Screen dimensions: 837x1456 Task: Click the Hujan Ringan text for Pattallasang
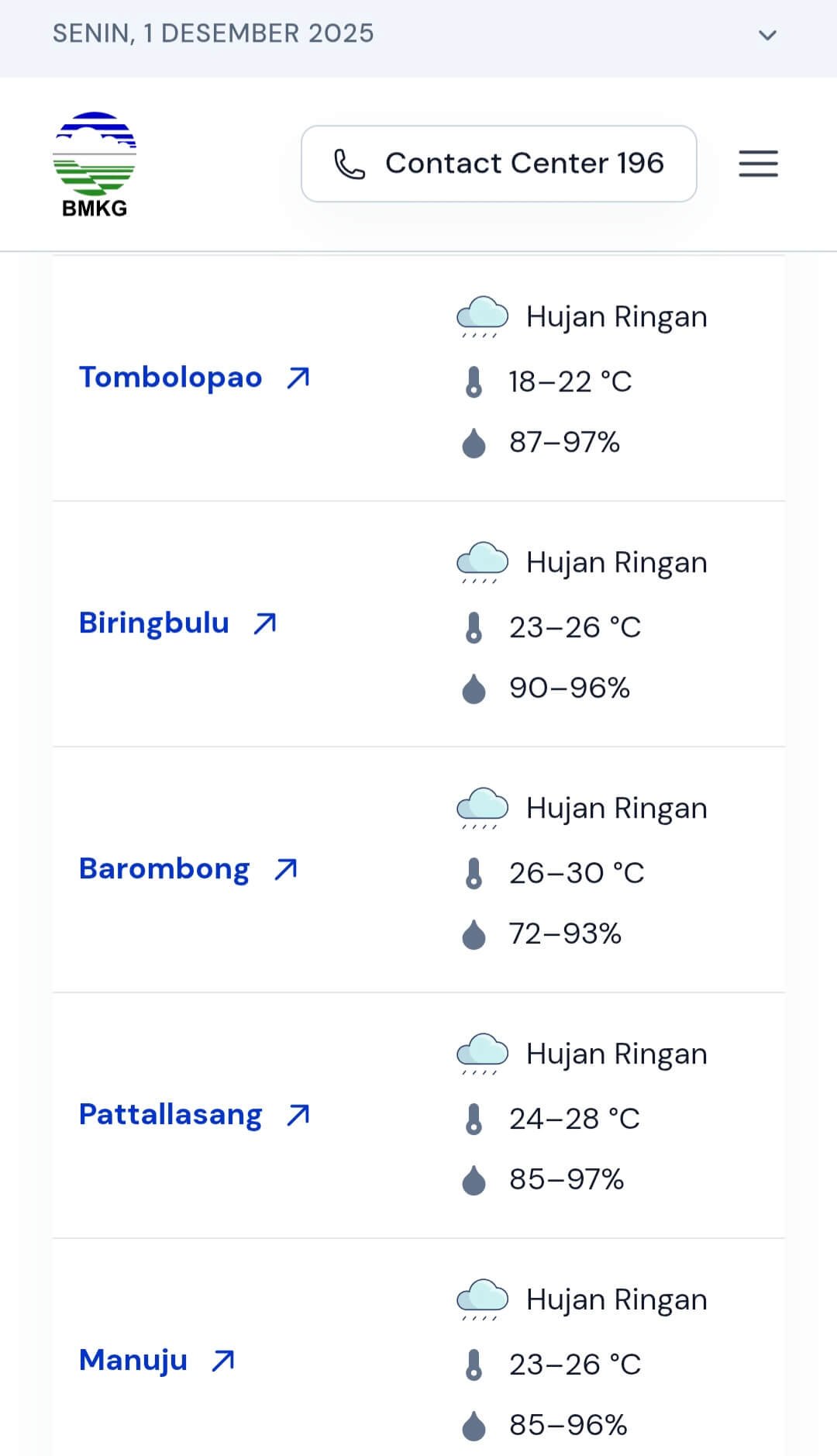(616, 1054)
